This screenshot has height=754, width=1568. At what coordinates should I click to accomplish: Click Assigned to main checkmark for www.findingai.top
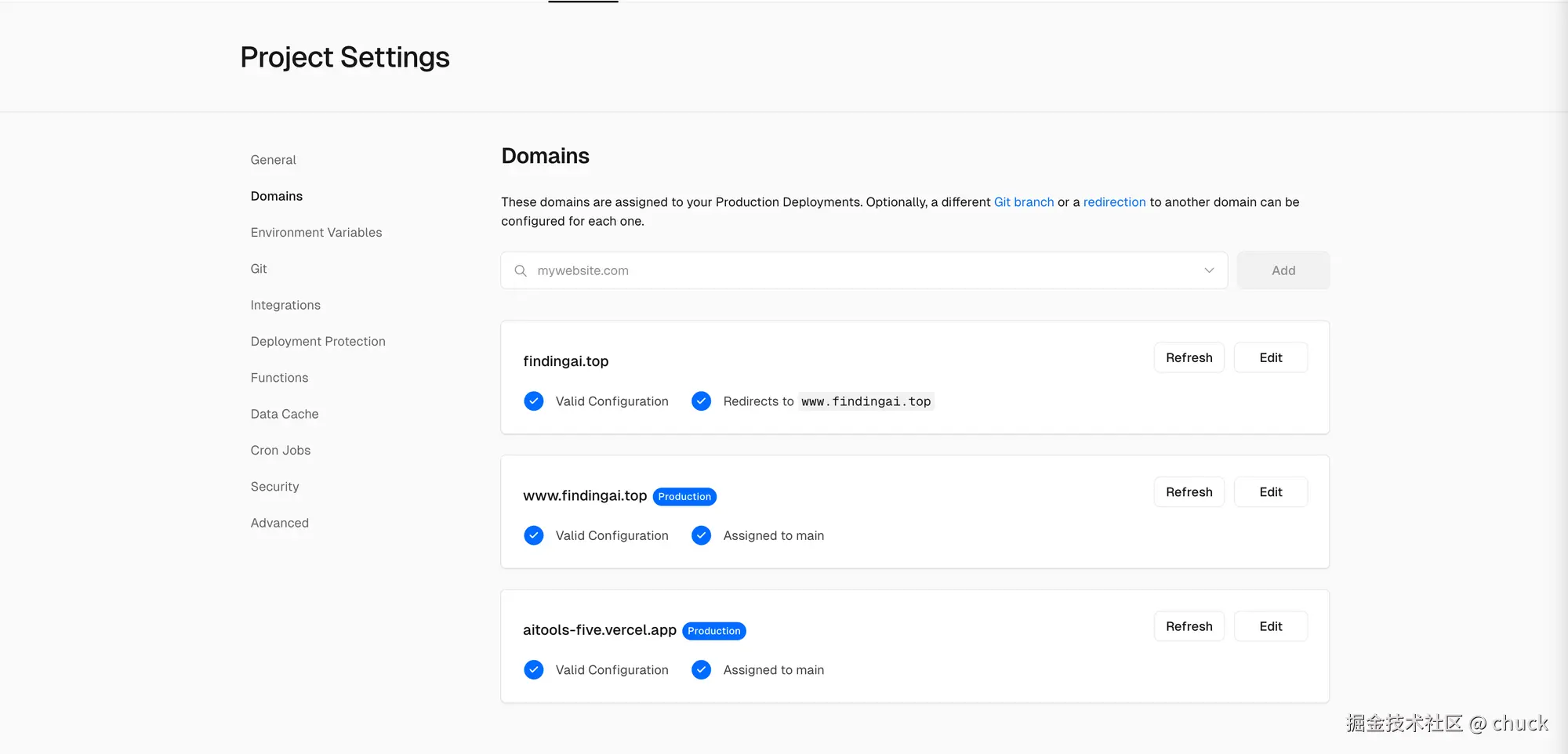pos(702,535)
